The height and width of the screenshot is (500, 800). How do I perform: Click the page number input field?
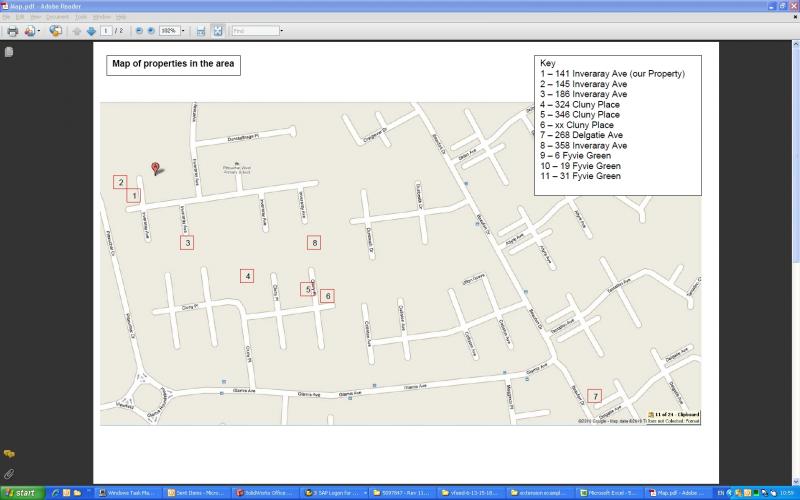pos(105,31)
